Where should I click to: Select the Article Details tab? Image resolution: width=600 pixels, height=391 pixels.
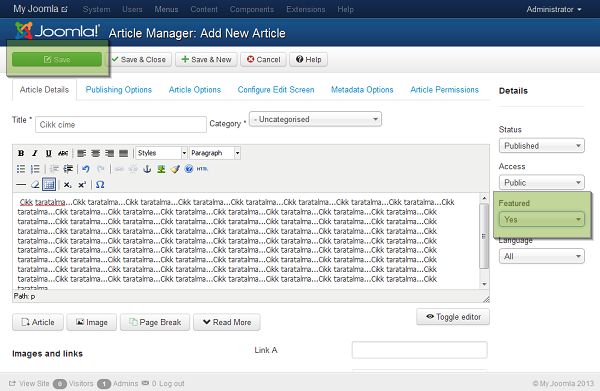tap(44, 90)
